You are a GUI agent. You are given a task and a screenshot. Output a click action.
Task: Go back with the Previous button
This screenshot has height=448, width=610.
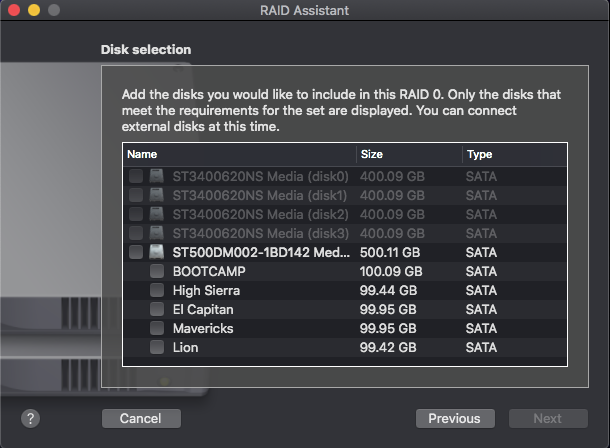coord(455,418)
